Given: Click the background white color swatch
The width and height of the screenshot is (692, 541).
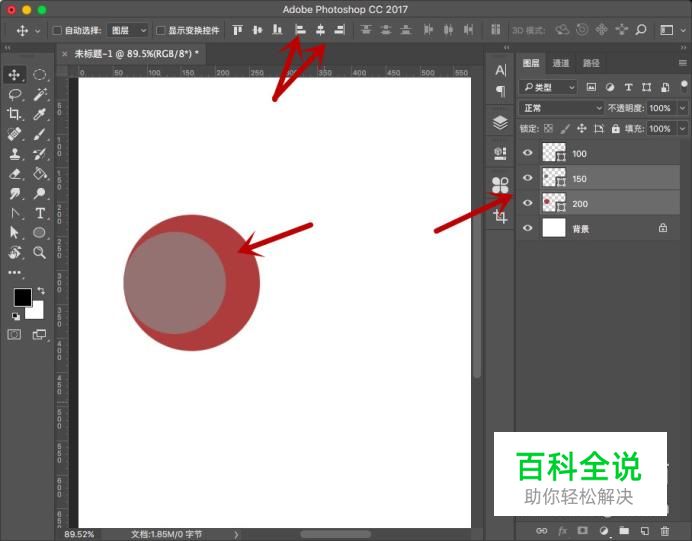Looking at the screenshot, I should [x=37, y=312].
